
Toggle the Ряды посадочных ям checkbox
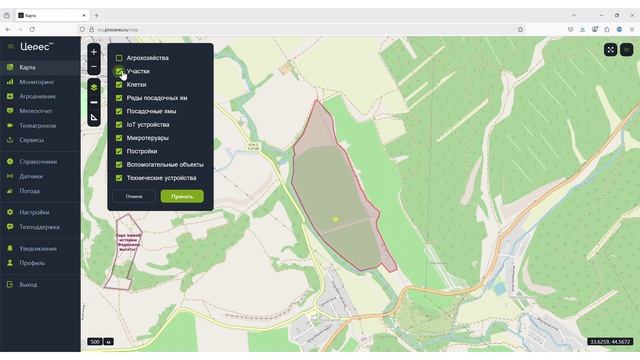point(119,98)
